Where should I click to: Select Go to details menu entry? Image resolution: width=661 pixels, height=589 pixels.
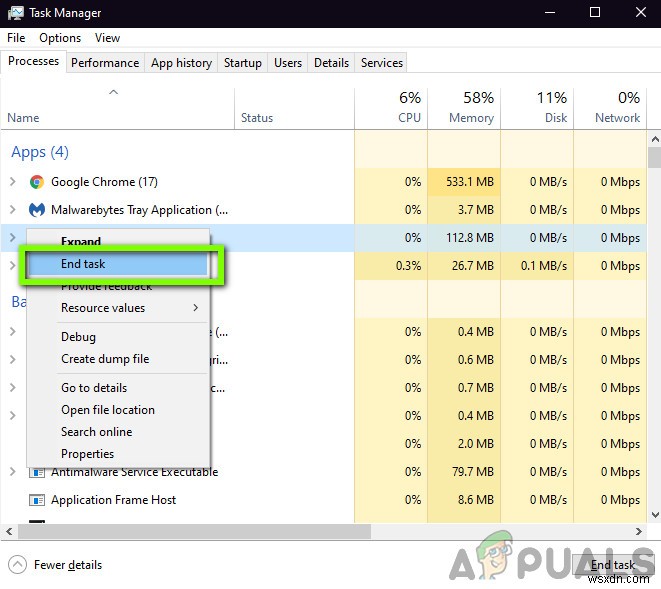[118, 388]
